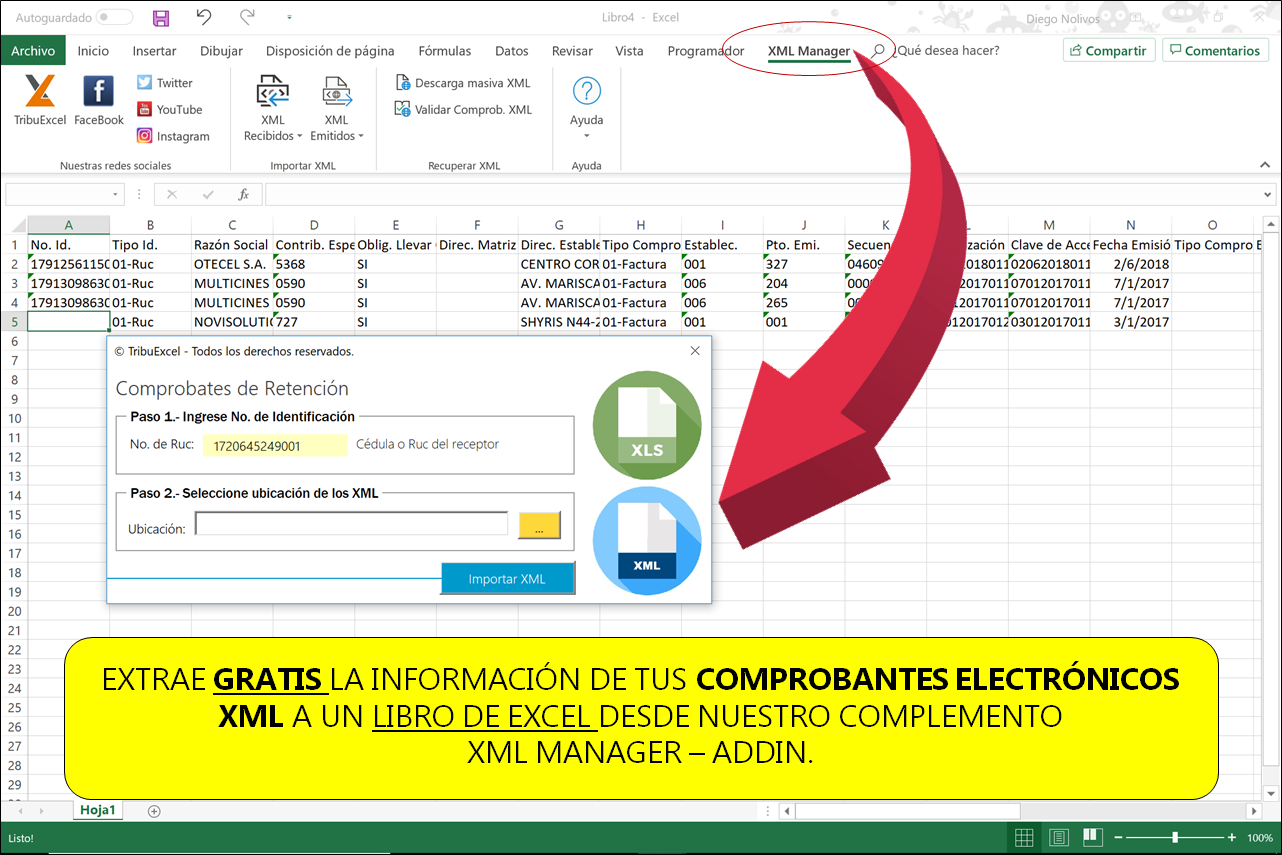Click the zoom out minus button
This screenshot has height=855, width=1282.
click(1119, 837)
